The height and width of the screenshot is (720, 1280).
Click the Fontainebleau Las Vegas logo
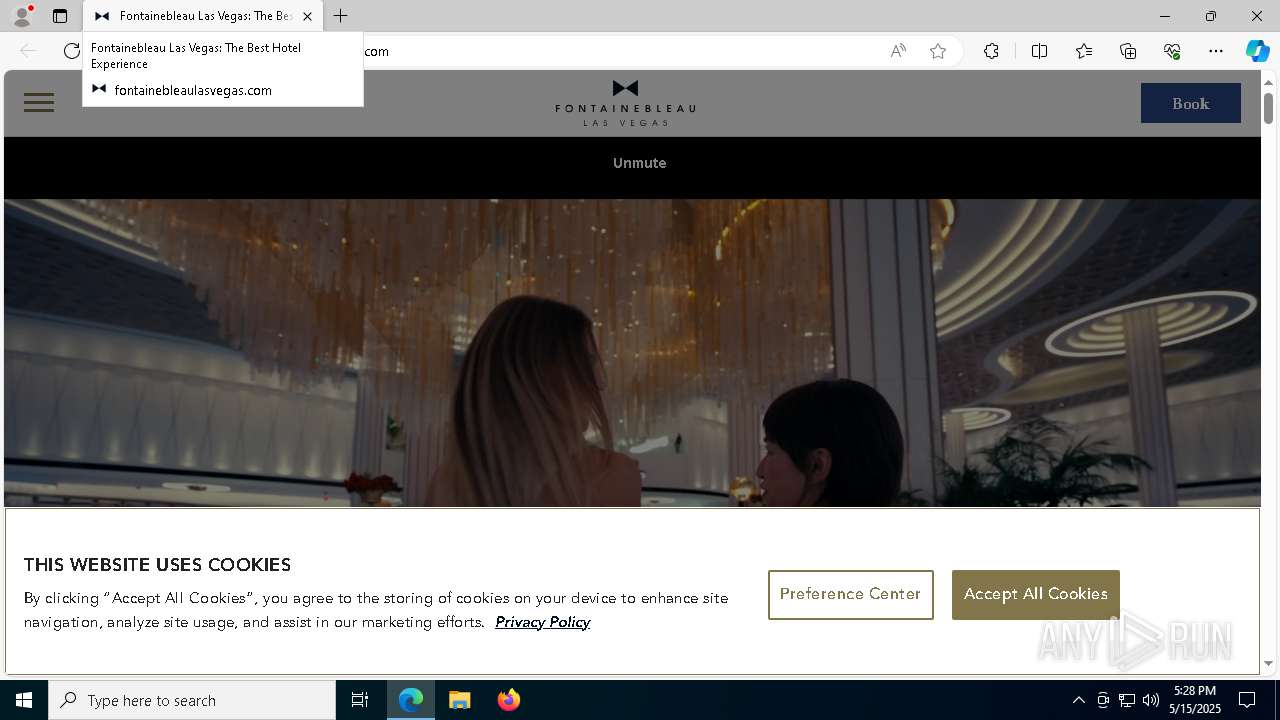(625, 103)
